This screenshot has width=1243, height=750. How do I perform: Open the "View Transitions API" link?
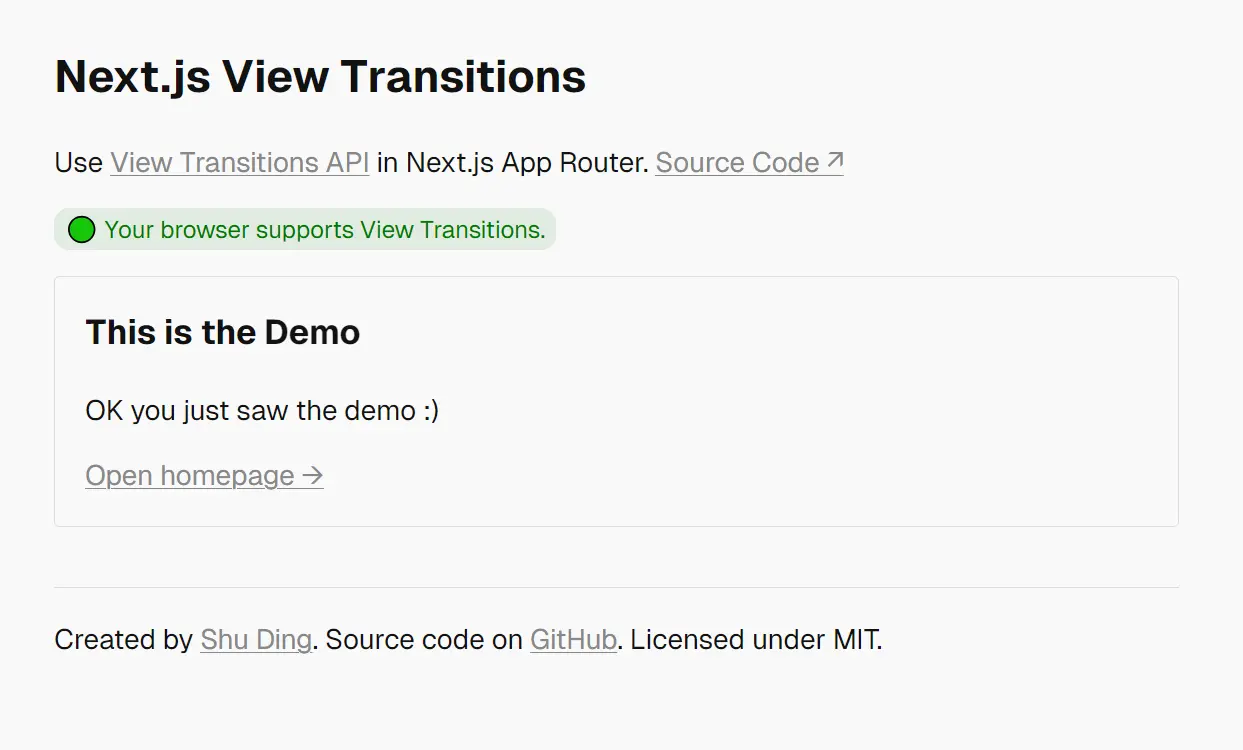[x=240, y=163]
